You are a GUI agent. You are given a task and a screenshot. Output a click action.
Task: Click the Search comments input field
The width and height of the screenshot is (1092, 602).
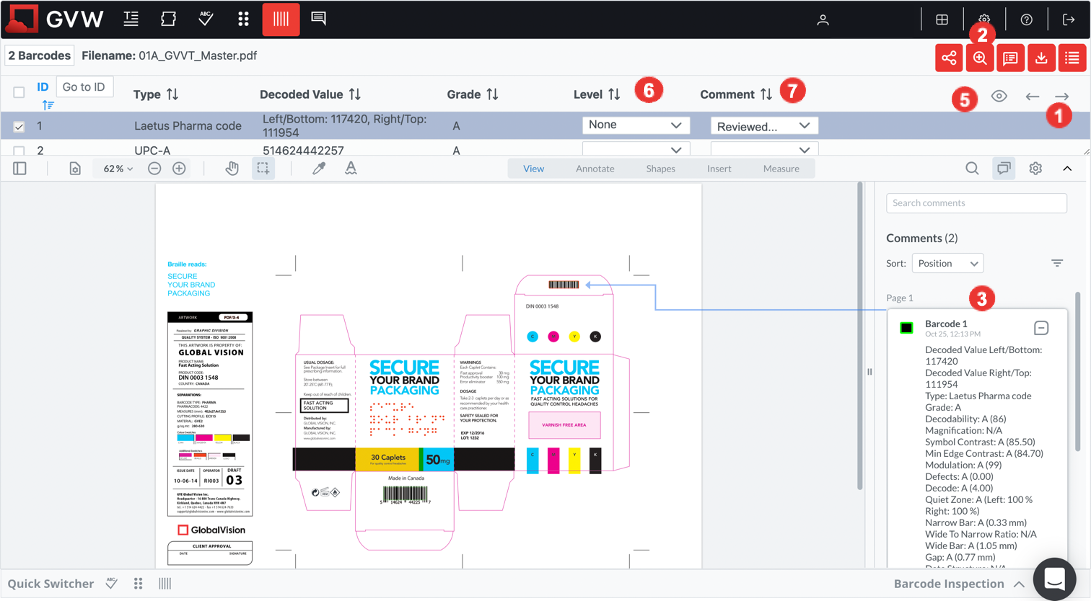pyautogui.click(x=976, y=203)
